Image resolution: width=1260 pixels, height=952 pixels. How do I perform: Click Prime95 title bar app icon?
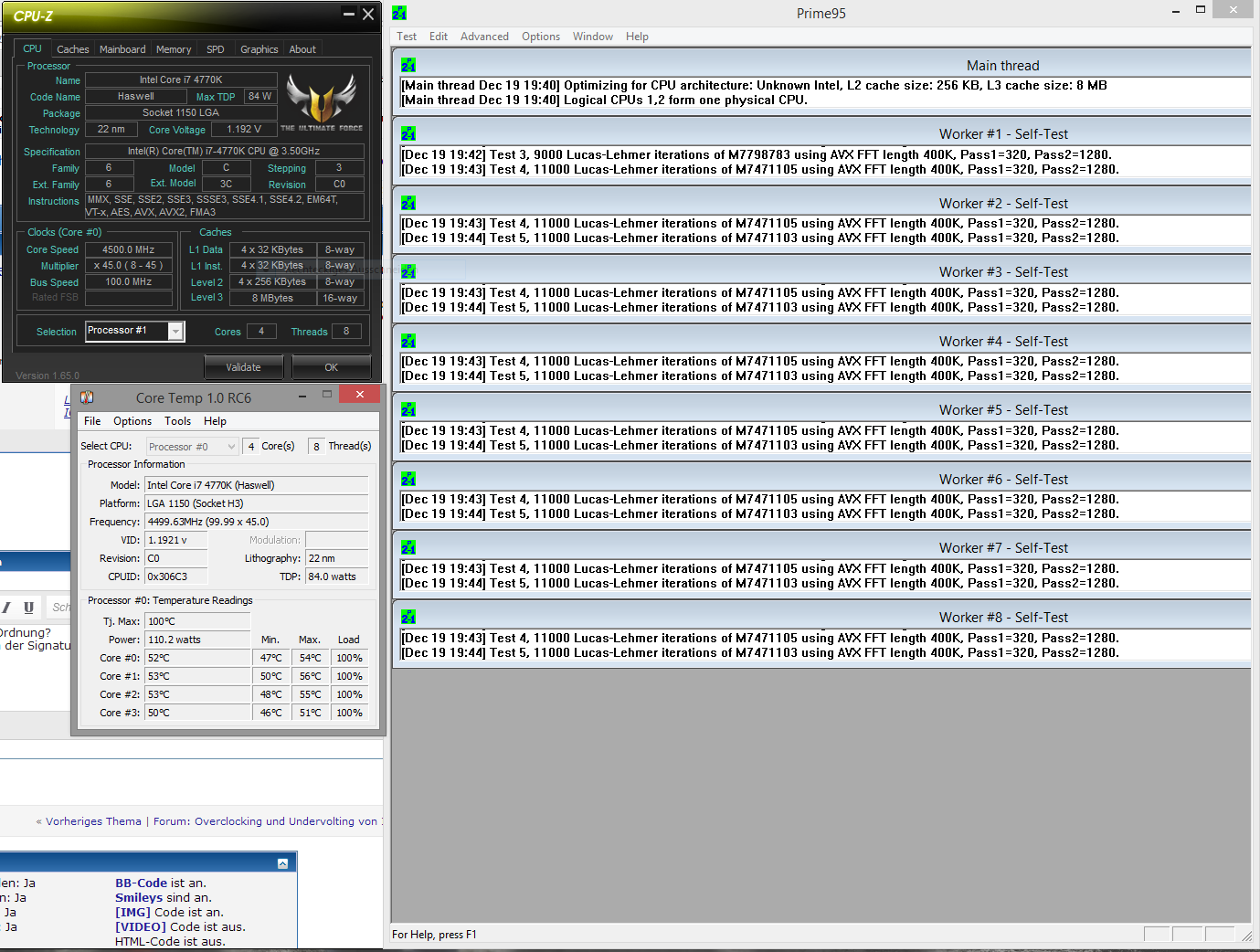point(399,13)
